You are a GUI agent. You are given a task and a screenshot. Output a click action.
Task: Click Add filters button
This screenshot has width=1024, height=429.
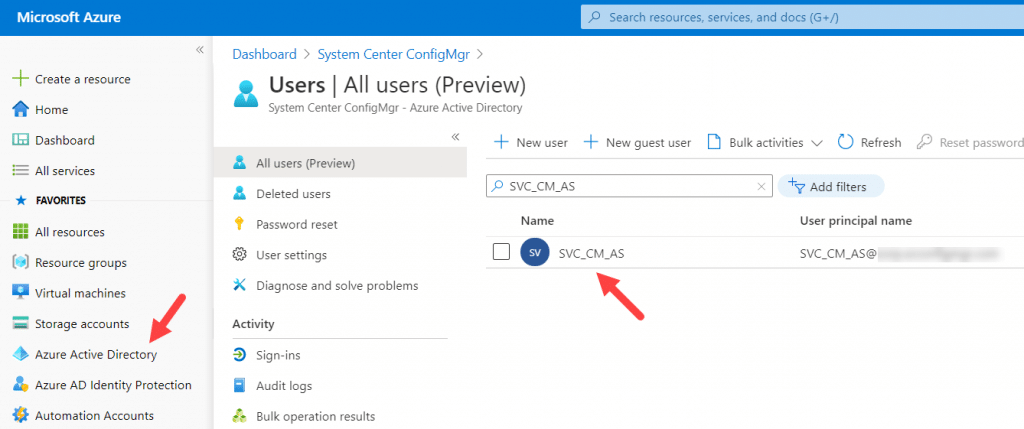click(830, 186)
